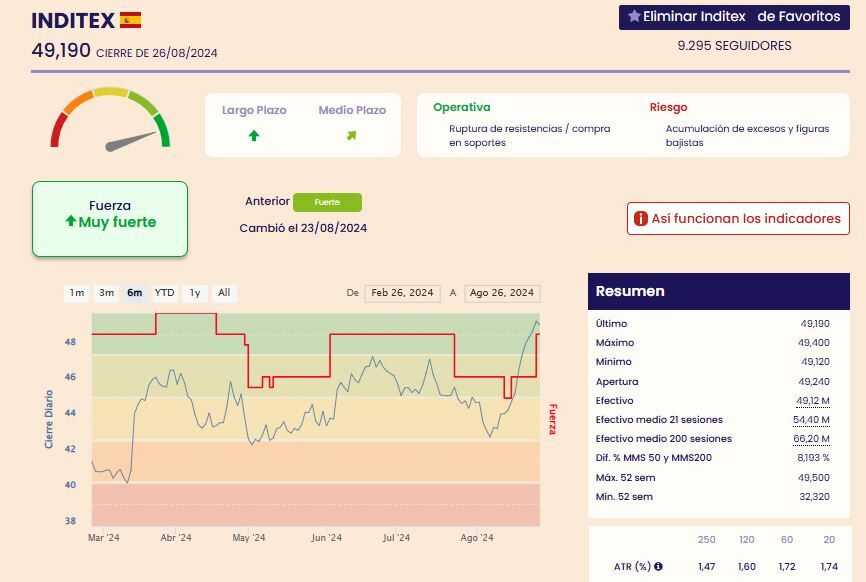Click the green up arrow beside Muy fuerte
This screenshot has width=866, height=582.
tap(71, 221)
